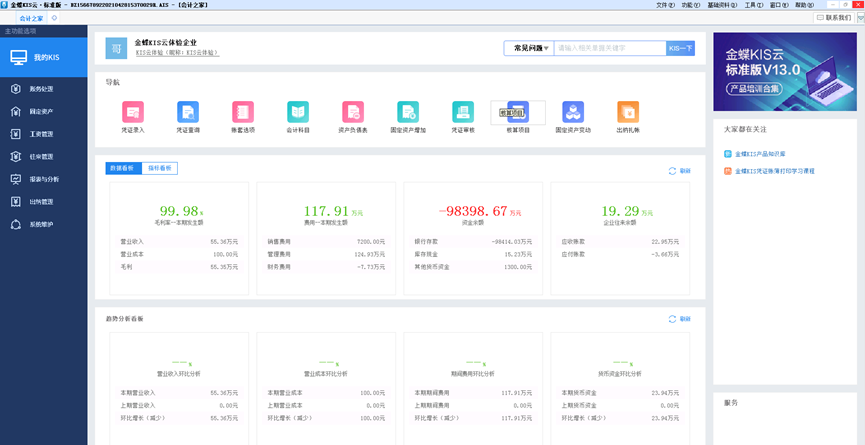Switch to the 数据看板 tab
The height and width of the screenshot is (445, 865).
point(124,168)
